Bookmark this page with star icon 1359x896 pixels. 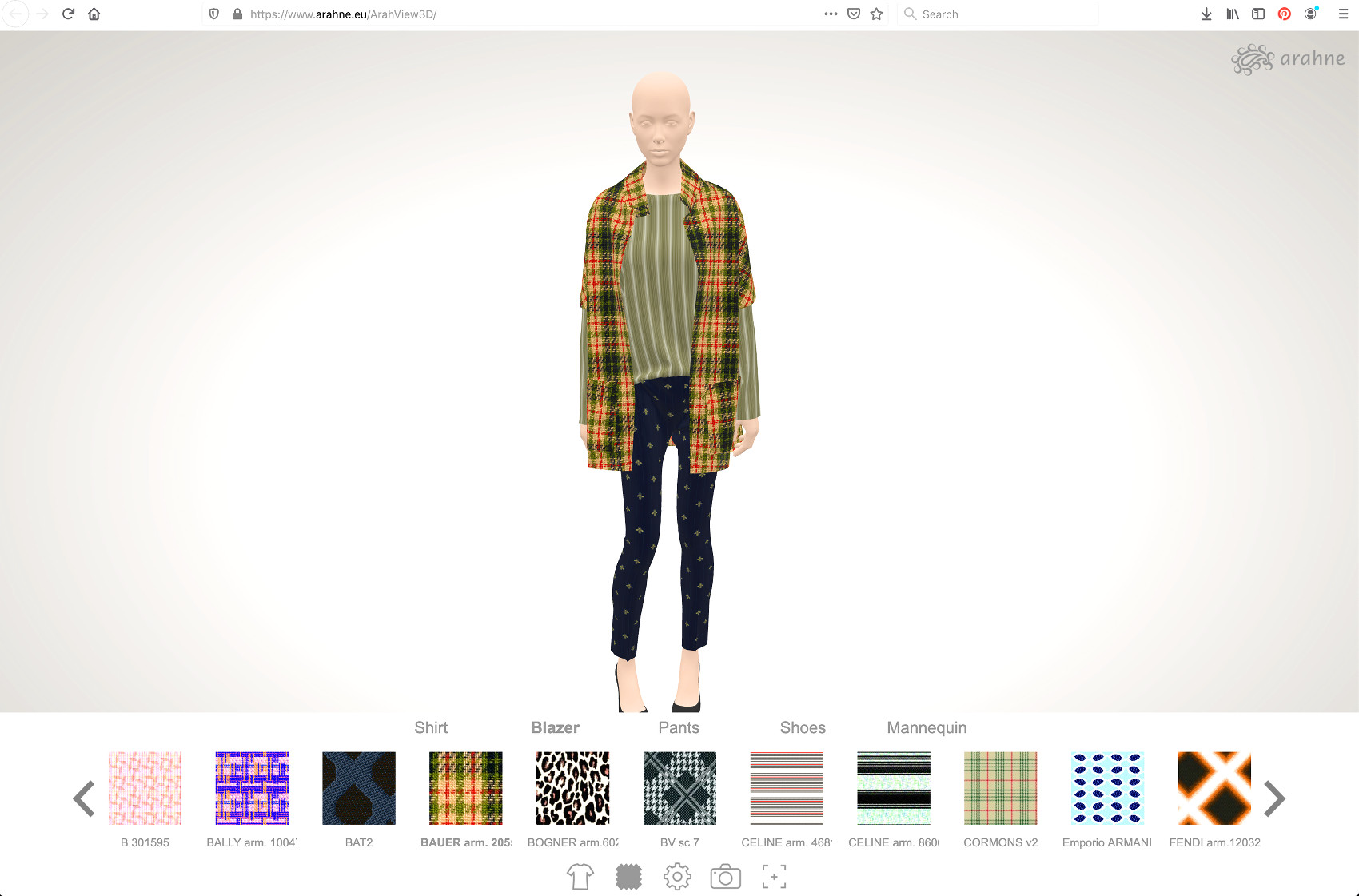(x=876, y=14)
